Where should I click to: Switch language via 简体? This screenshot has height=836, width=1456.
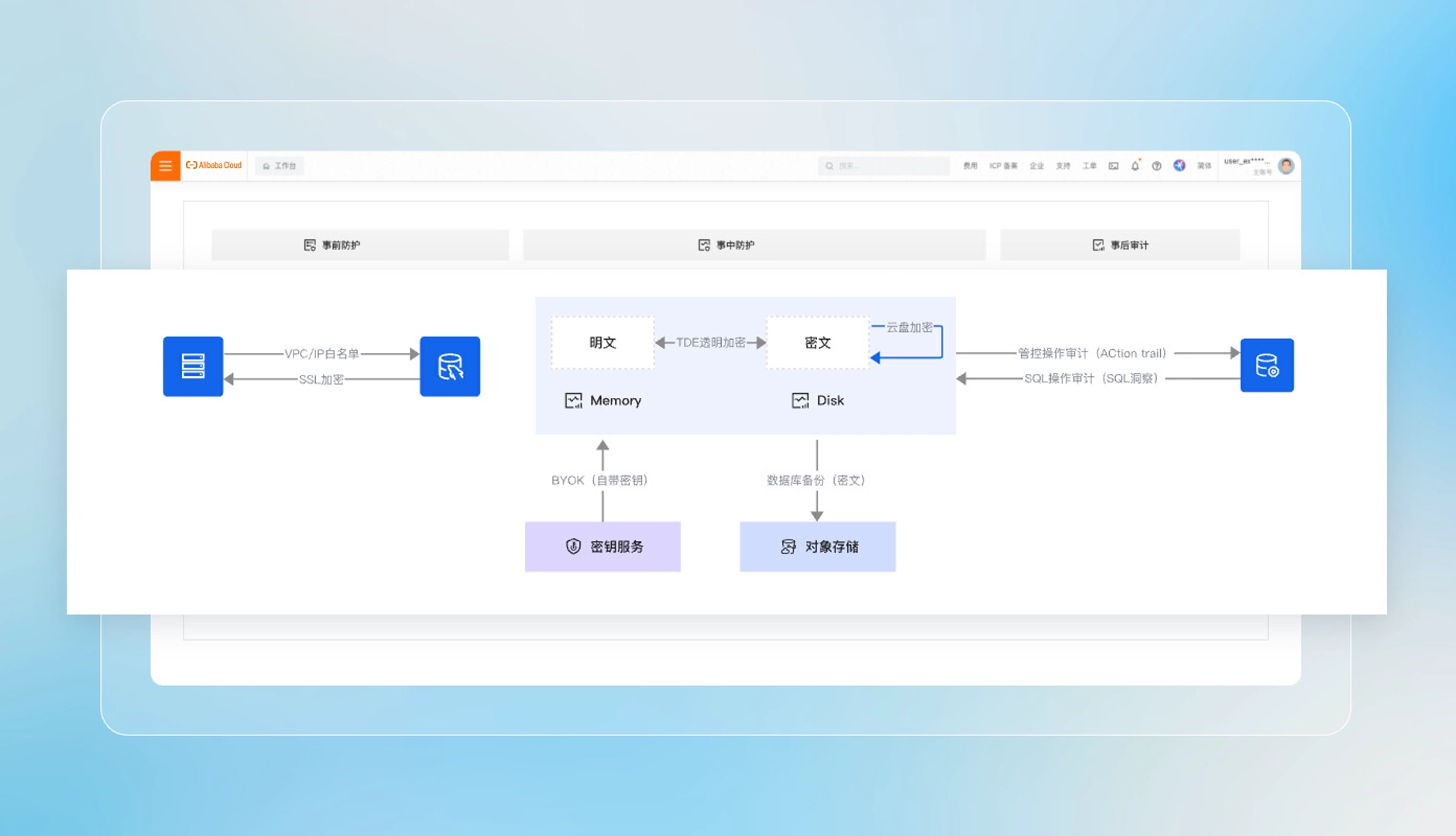(1204, 166)
